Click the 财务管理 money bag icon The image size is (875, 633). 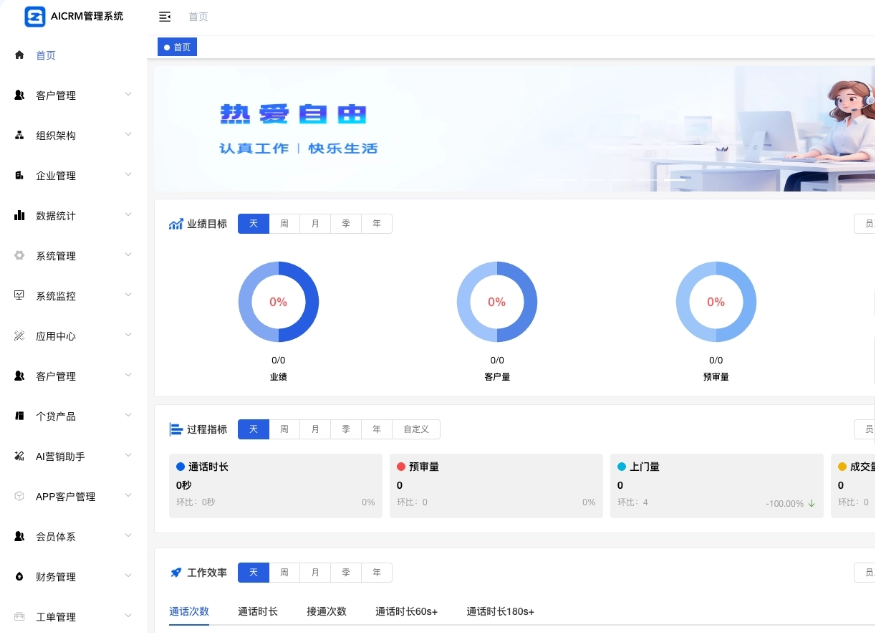click(x=19, y=576)
